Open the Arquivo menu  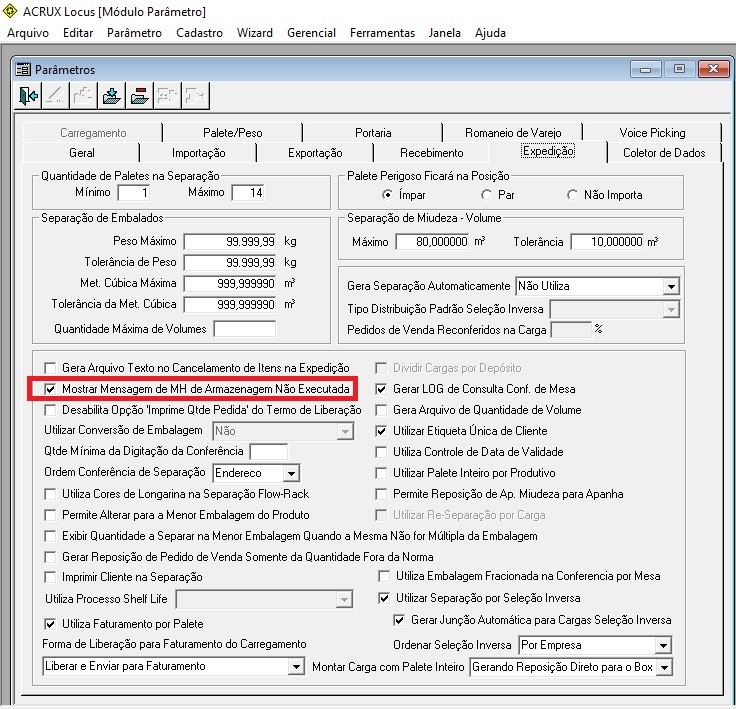28,33
